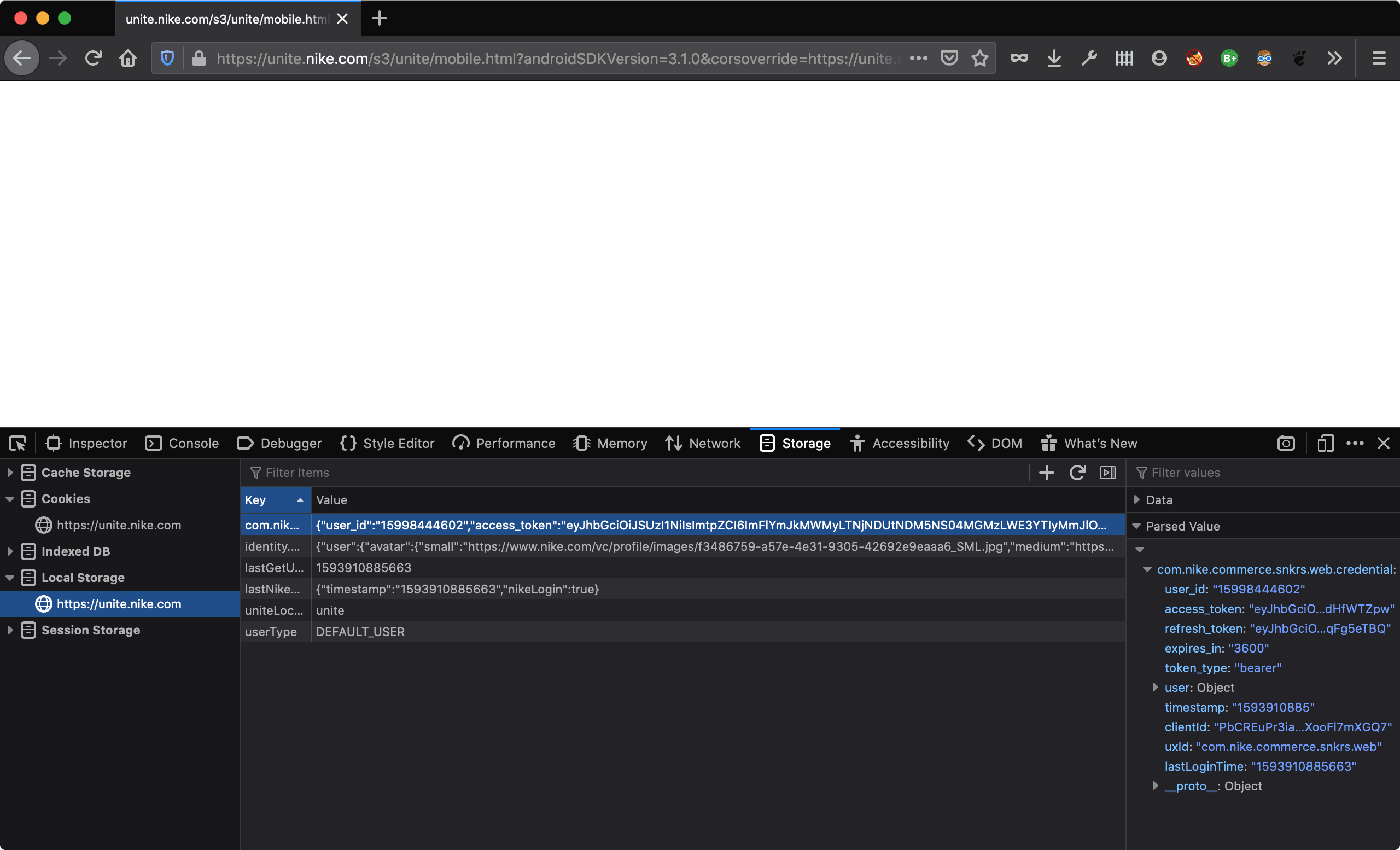Open the What's New tab
Viewport: 1400px width, 850px height.
[x=1089, y=443]
